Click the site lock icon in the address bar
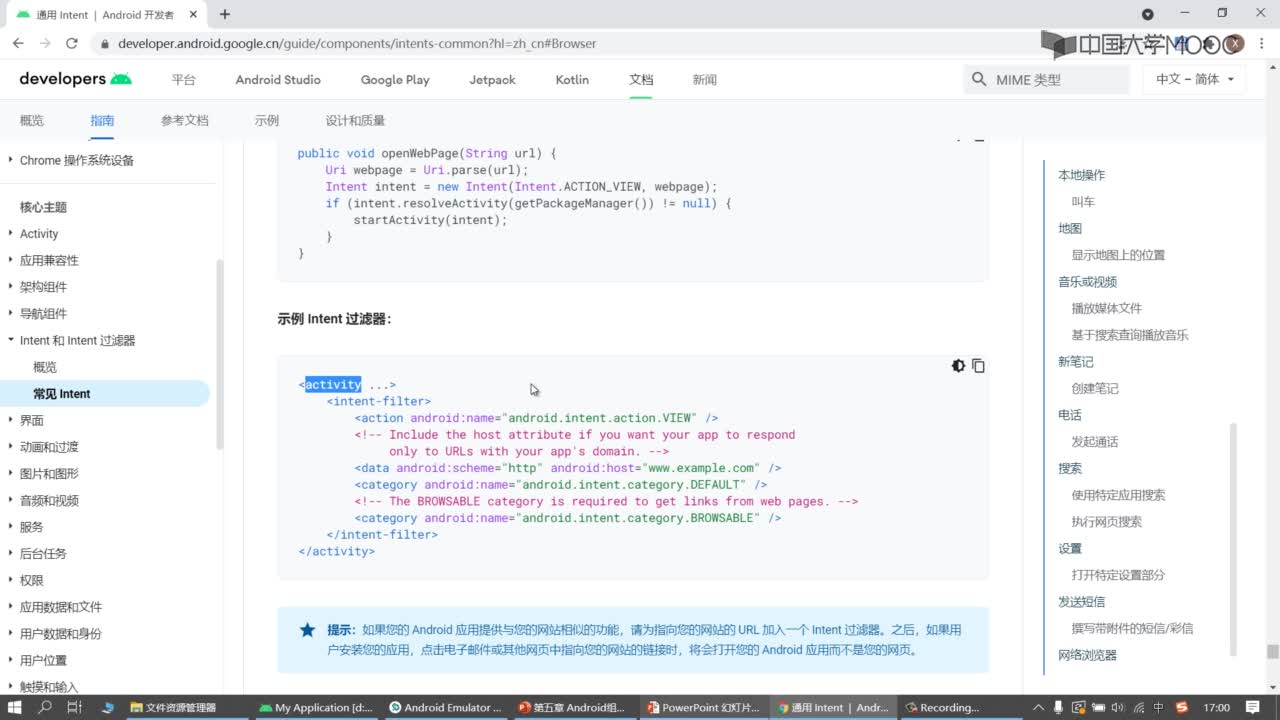Viewport: 1280px width, 720px height. 104,44
